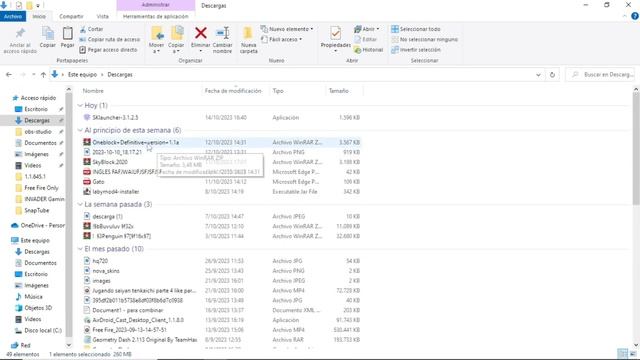This screenshot has width=640, height=360.
Task: Open Música in navigation pane
Action: coord(29,297)
